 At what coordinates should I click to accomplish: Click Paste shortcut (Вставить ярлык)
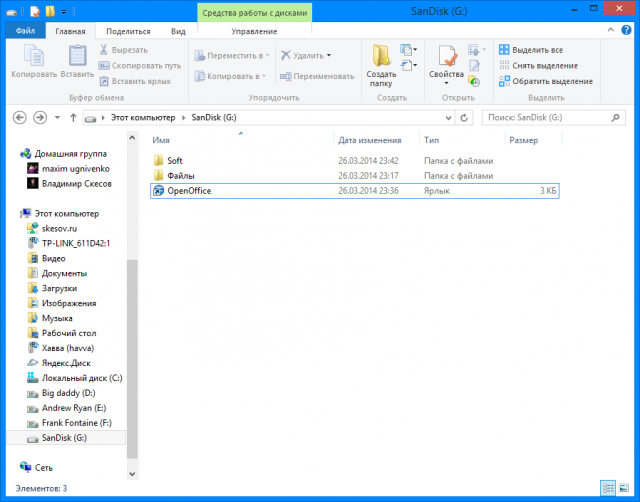(x=136, y=81)
